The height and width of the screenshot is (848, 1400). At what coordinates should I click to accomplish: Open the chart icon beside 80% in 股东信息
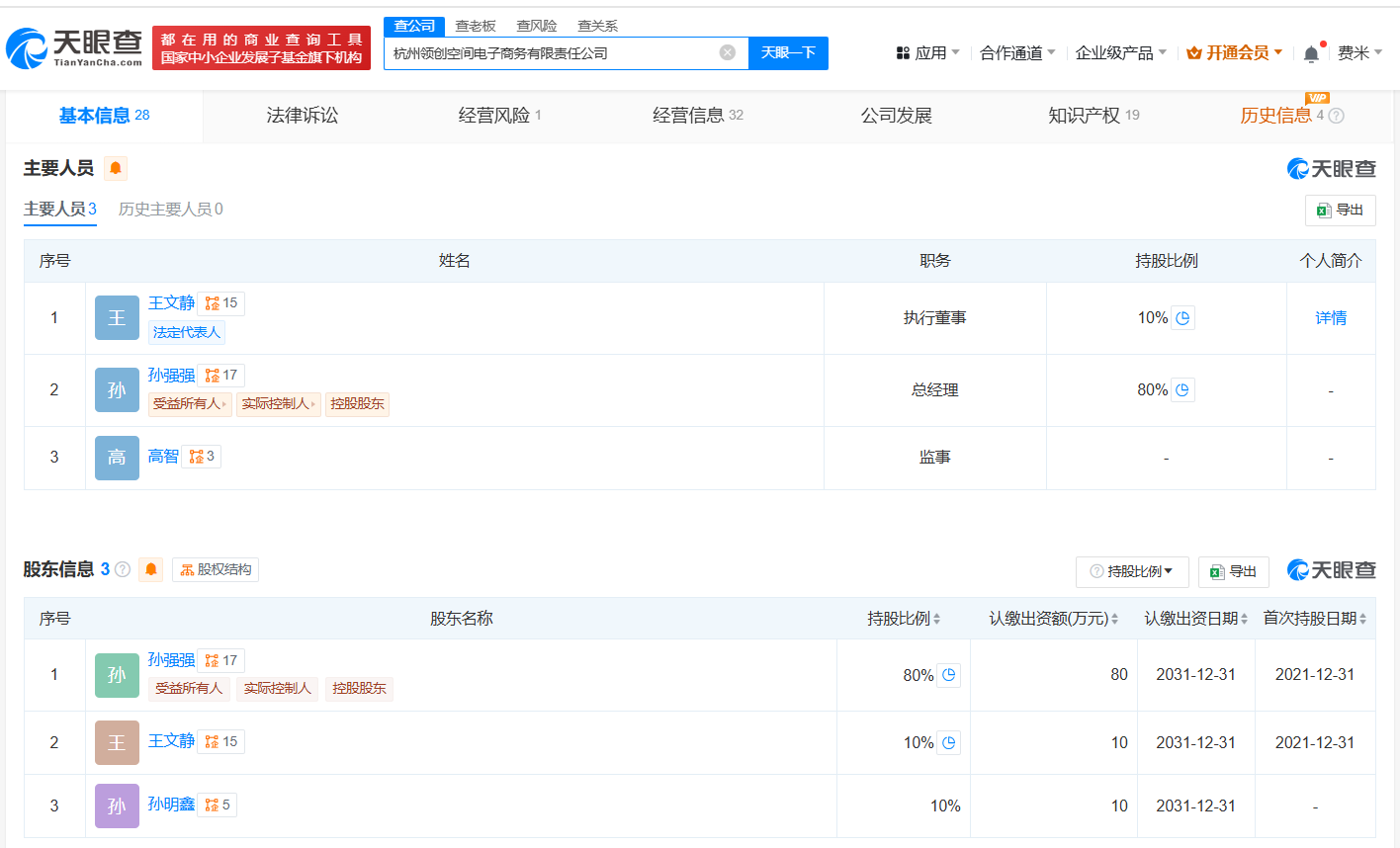pyautogui.click(x=949, y=675)
